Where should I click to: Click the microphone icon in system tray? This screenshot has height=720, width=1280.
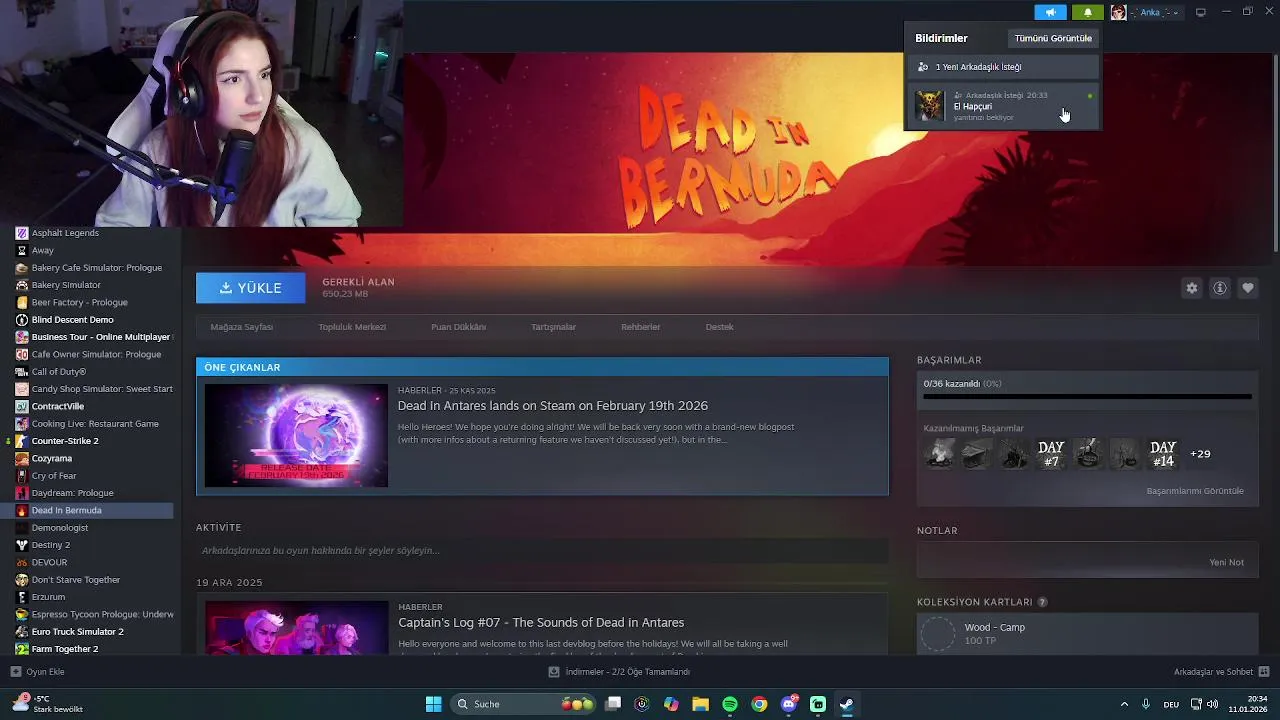[1146, 704]
